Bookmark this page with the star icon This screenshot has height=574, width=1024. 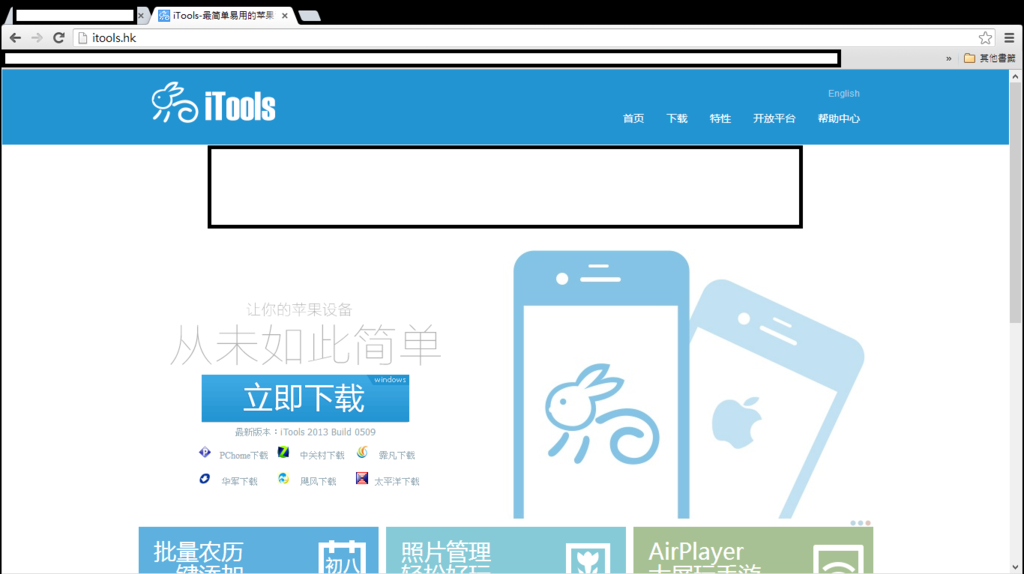click(x=985, y=38)
